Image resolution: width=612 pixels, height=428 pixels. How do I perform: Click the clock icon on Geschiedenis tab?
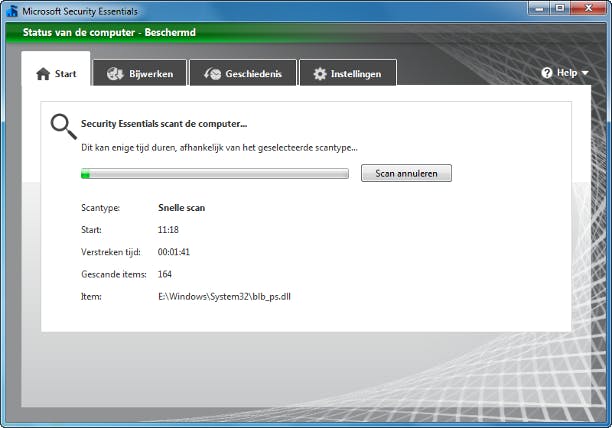click(213, 73)
